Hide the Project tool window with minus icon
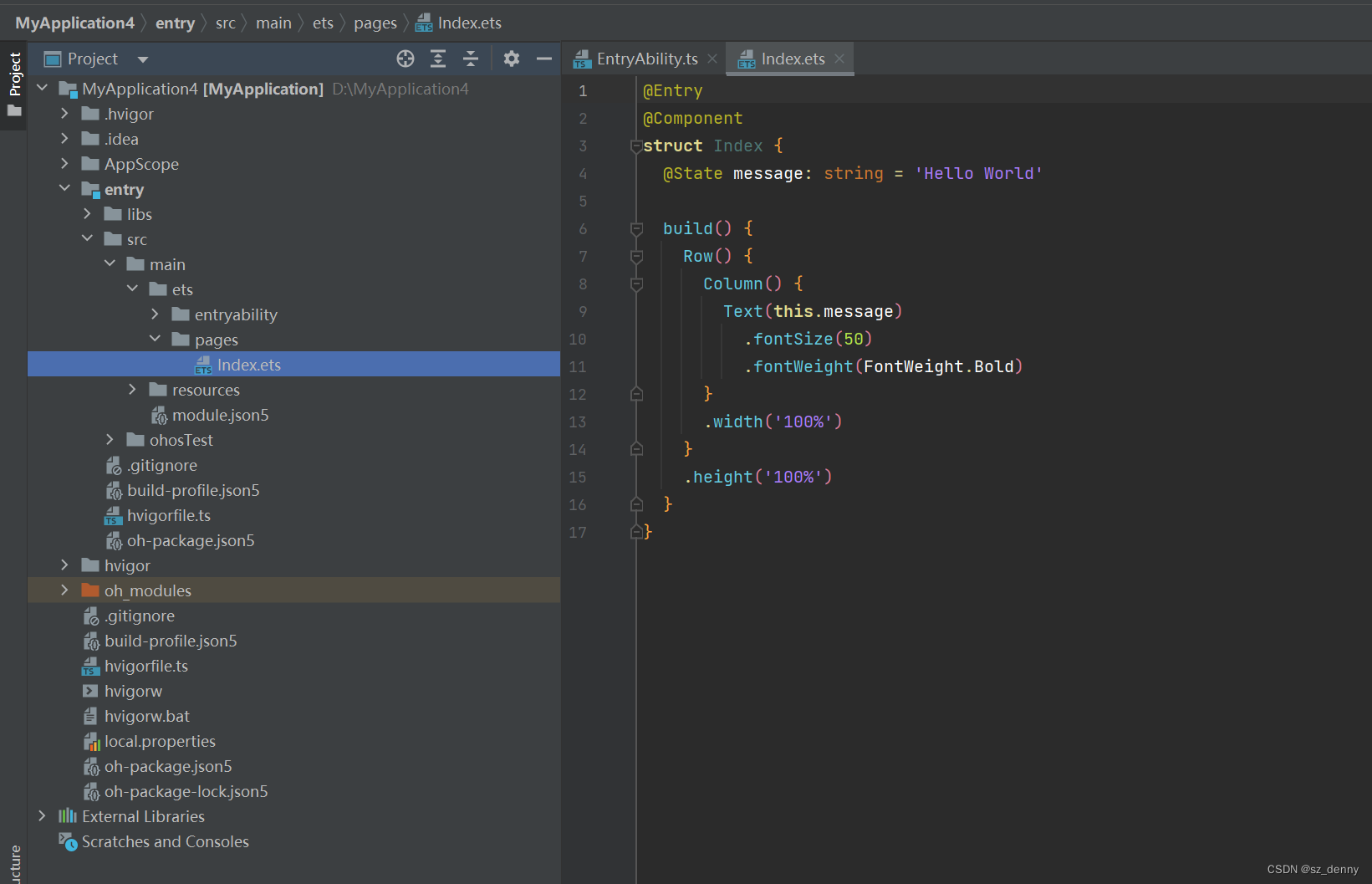This screenshot has width=1372, height=884. (543, 59)
